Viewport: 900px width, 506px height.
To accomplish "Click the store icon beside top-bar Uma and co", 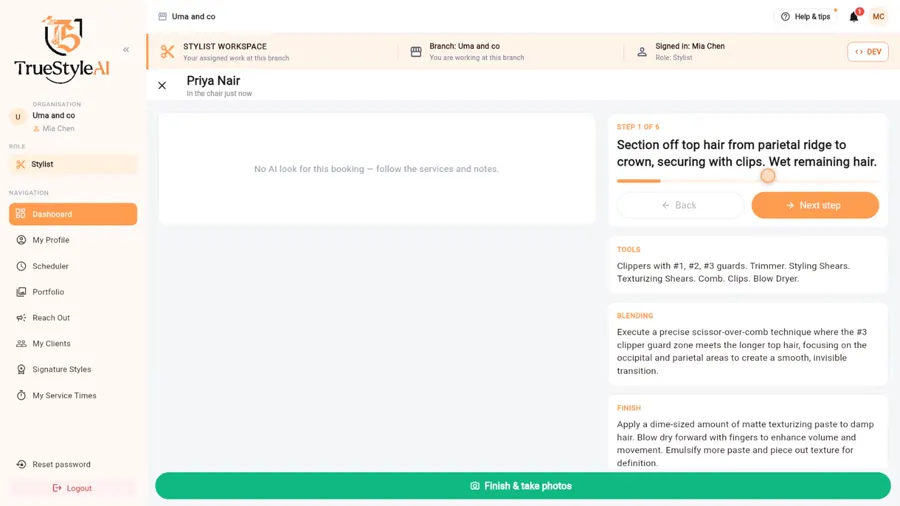I will click(162, 17).
